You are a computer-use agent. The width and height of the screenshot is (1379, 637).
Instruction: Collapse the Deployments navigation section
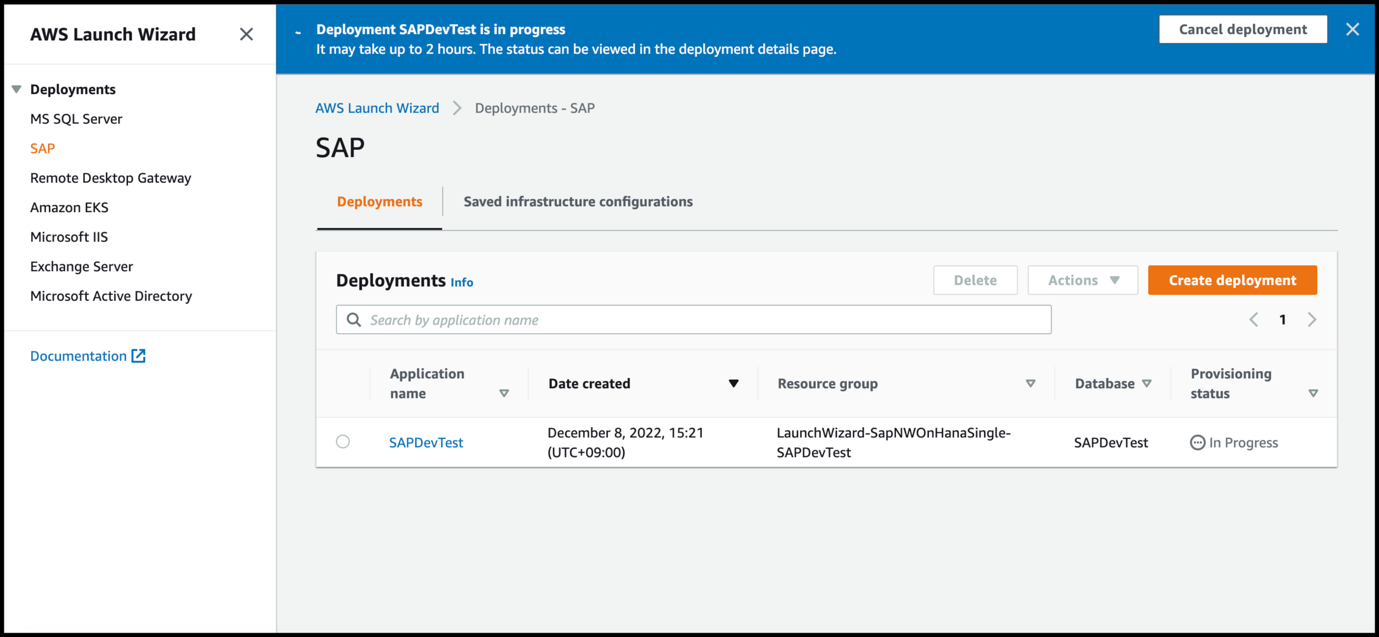[x=16, y=89]
